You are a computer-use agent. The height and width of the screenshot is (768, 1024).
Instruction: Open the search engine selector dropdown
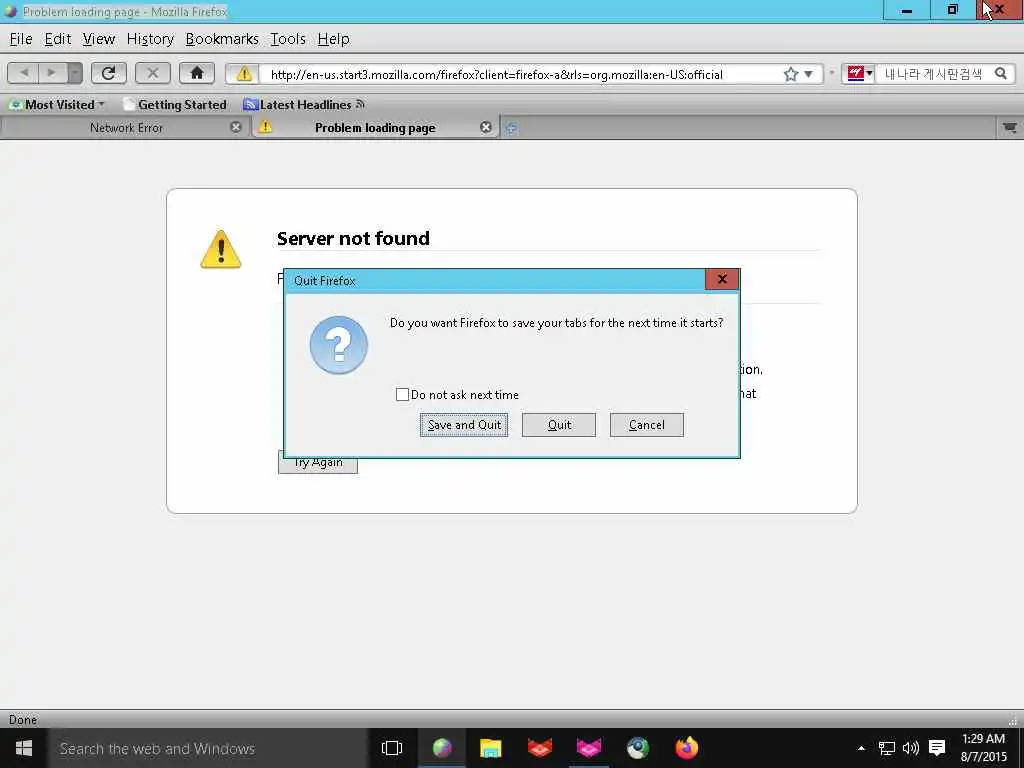point(859,74)
